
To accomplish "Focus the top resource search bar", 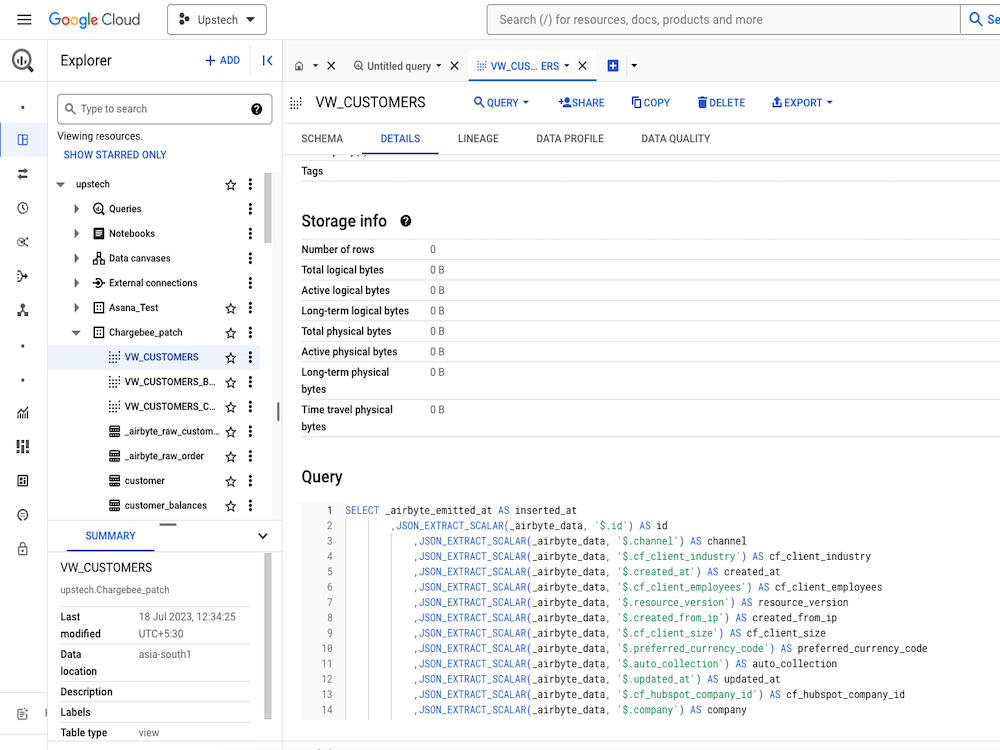I will point(723,20).
